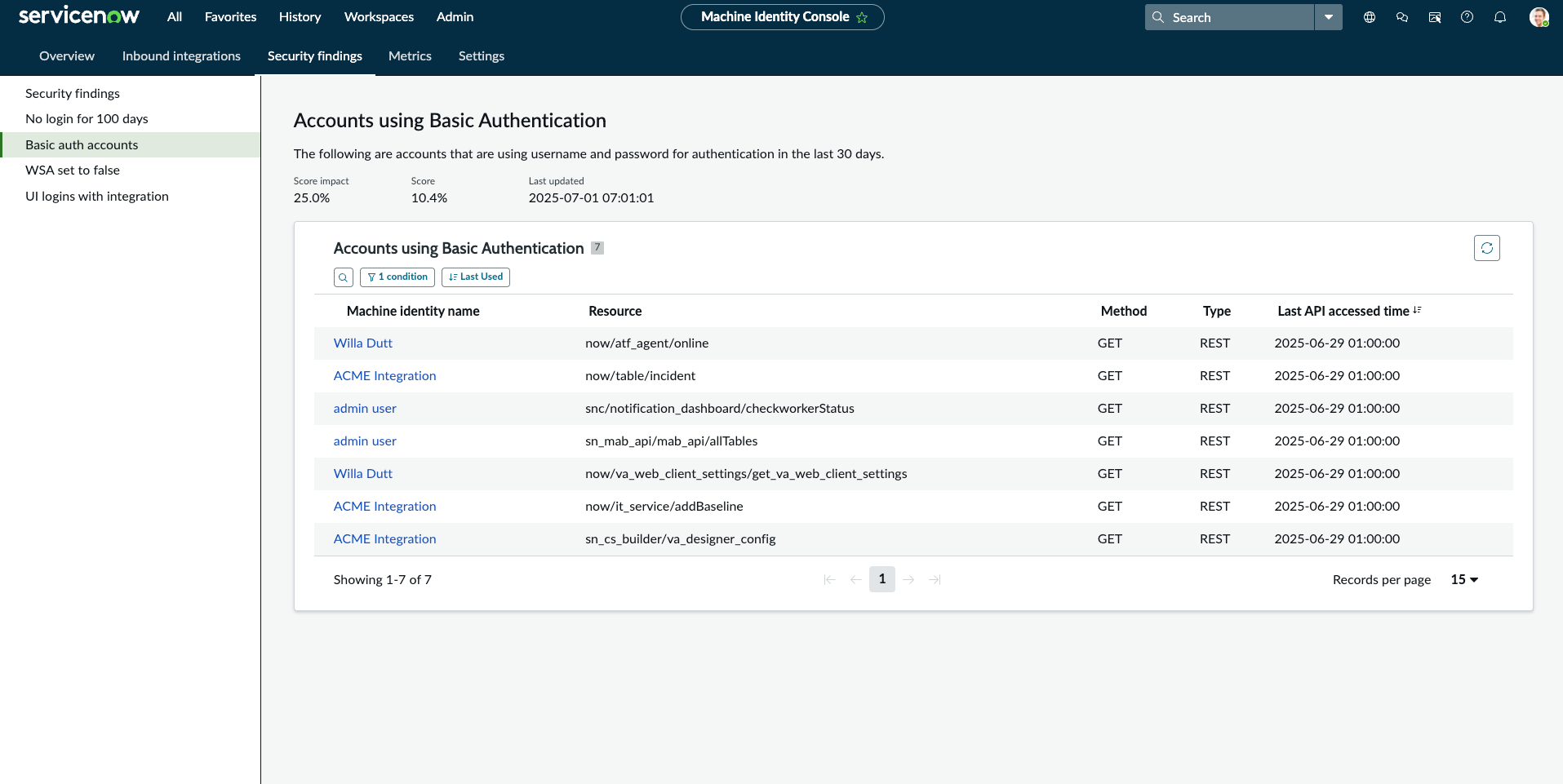This screenshot has height=784, width=1563.
Task: Click the list search magnifier icon
Action: [x=344, y=277]
